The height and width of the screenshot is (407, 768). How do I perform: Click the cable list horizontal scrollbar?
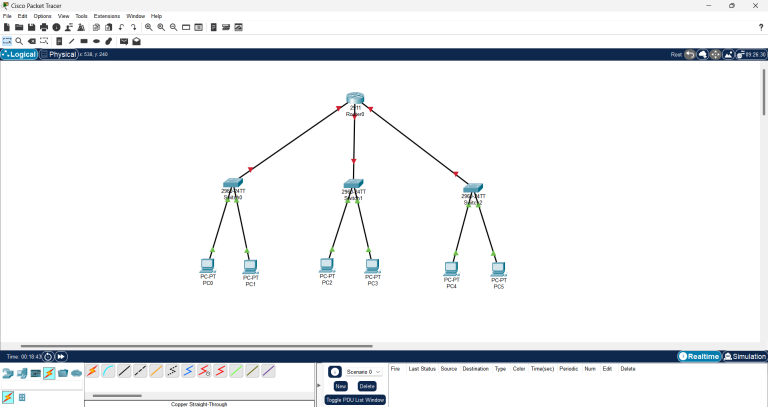coord(117,396)
